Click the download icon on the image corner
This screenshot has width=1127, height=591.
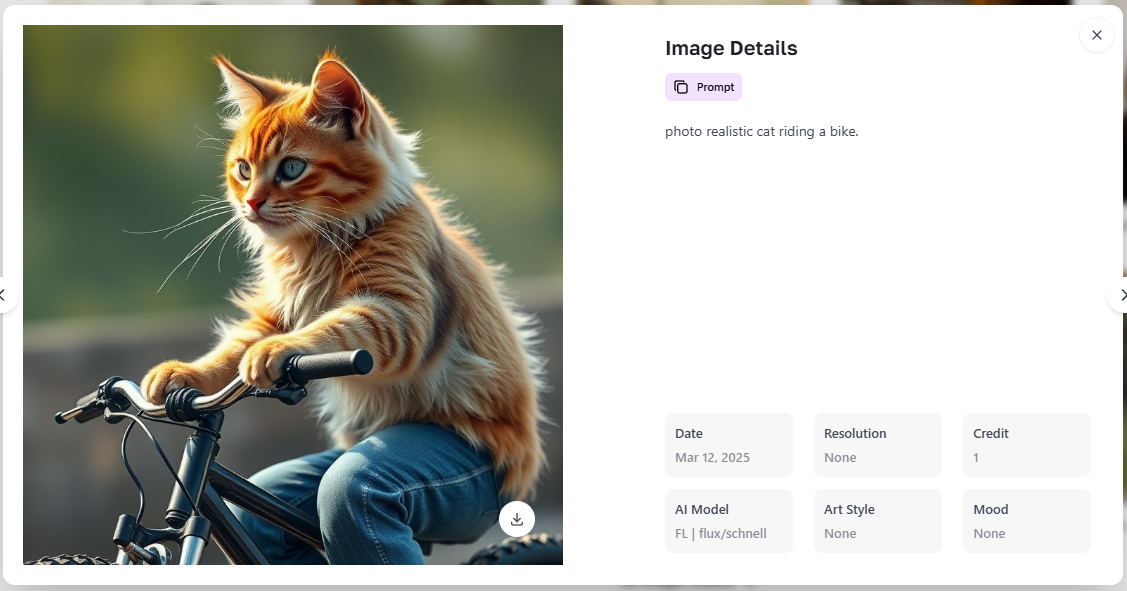[517, 519]
